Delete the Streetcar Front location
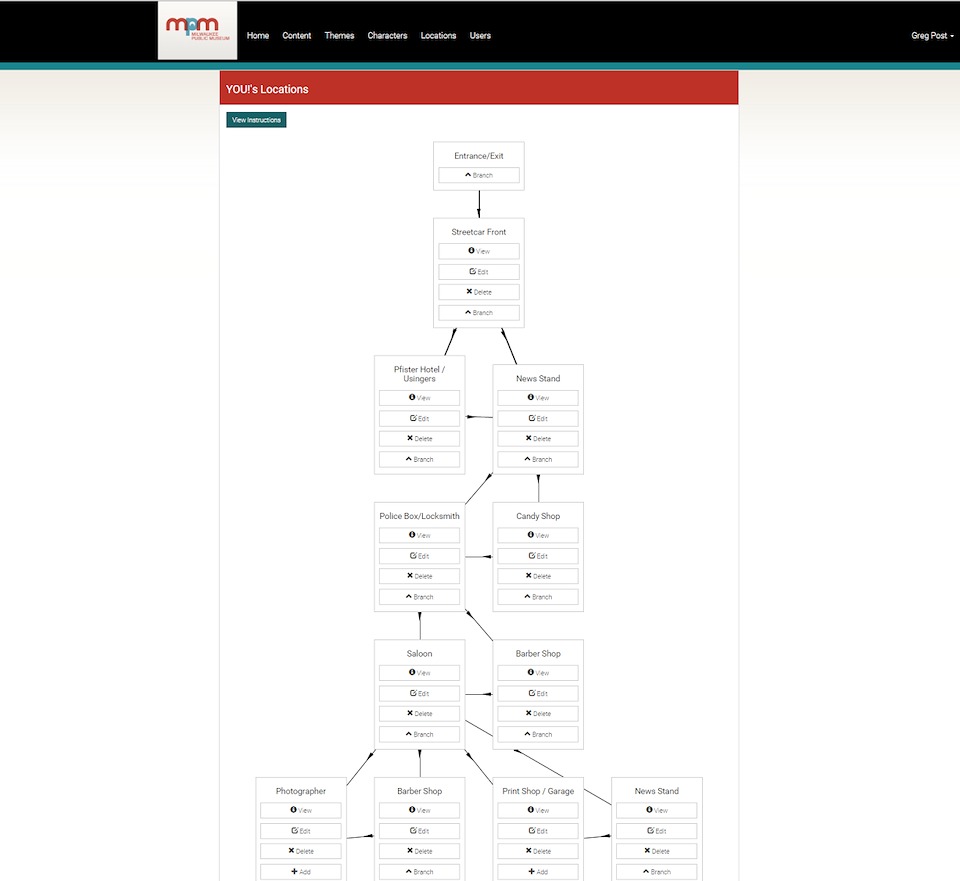 (479, 292)
